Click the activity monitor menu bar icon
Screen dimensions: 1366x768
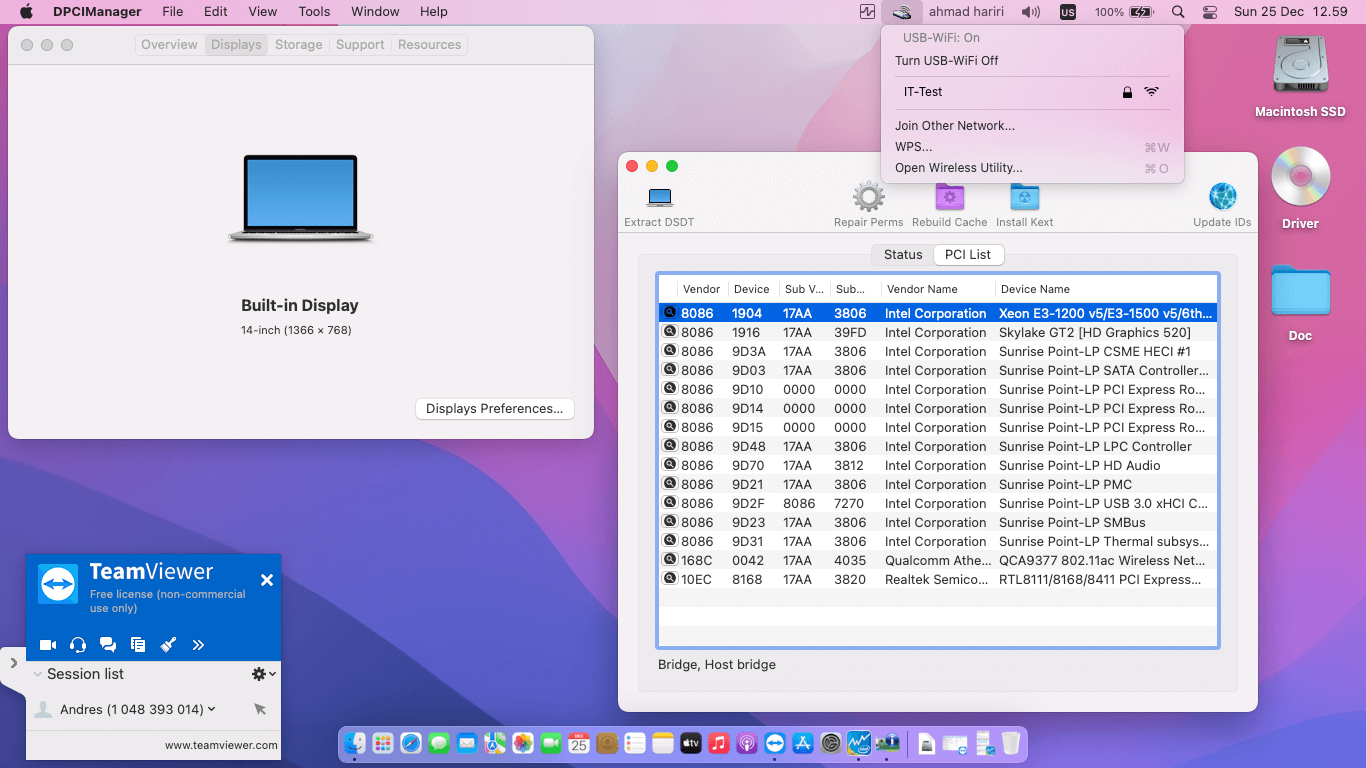(867, 12)
